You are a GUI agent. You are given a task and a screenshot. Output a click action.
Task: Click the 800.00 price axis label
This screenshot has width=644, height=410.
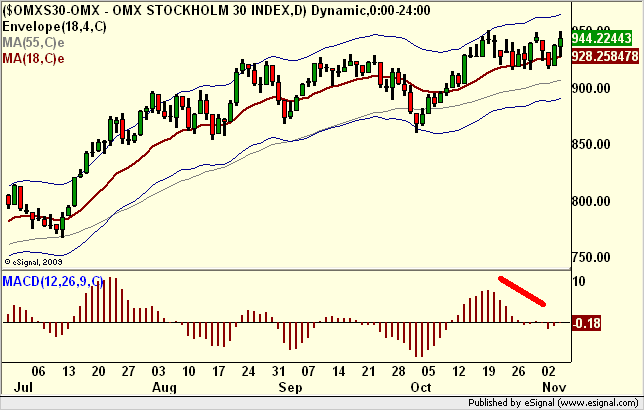click(x=591, y=201)
